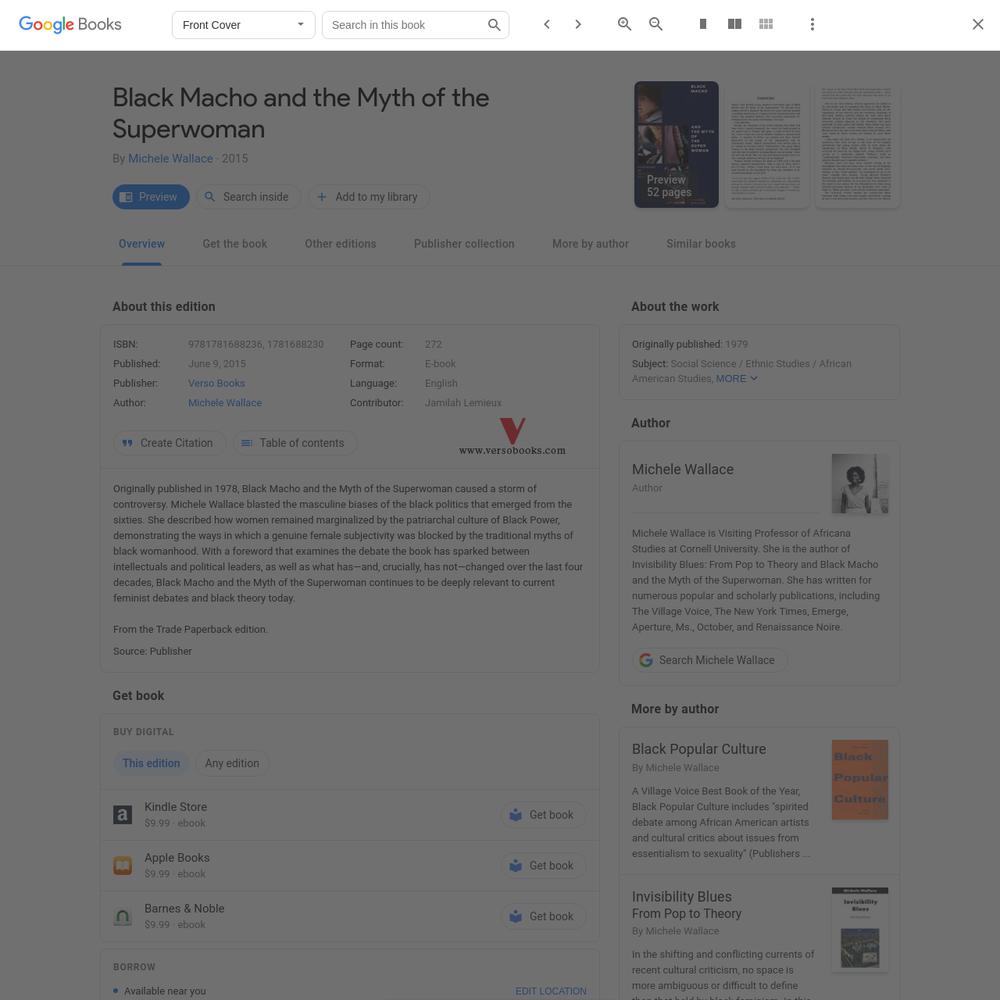Close the book viewer with the X

coord(978,24)
